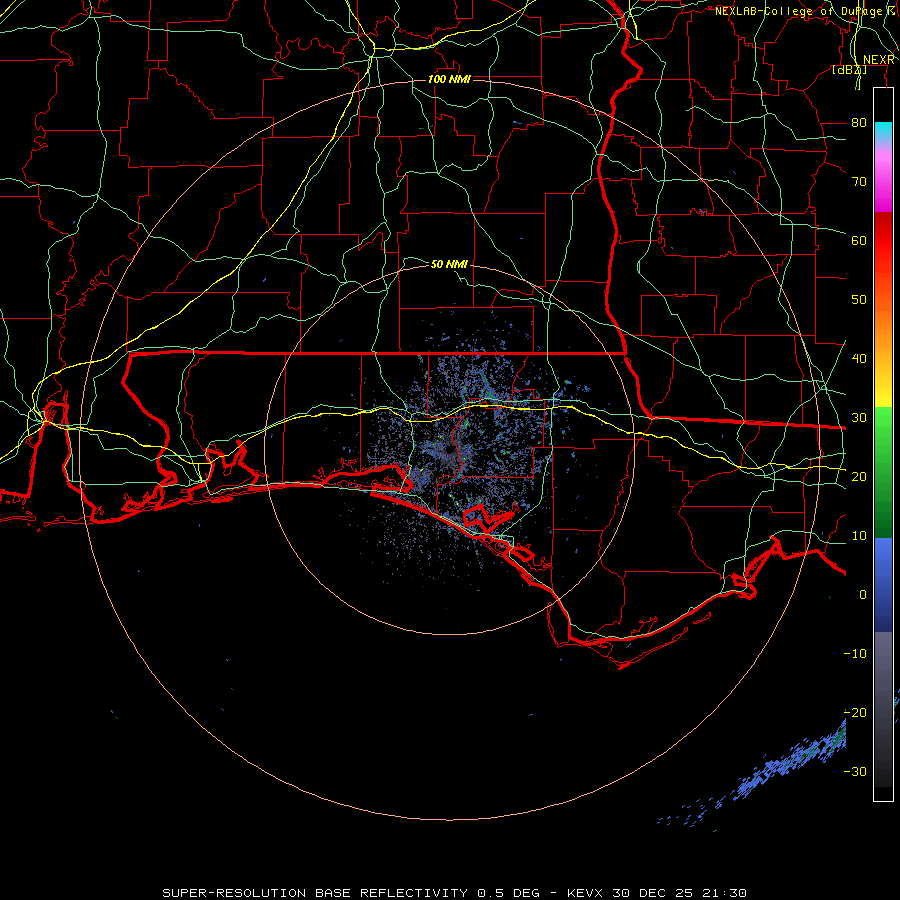Click the "[dBZ]" units label
900x900 pixels.
849,70
